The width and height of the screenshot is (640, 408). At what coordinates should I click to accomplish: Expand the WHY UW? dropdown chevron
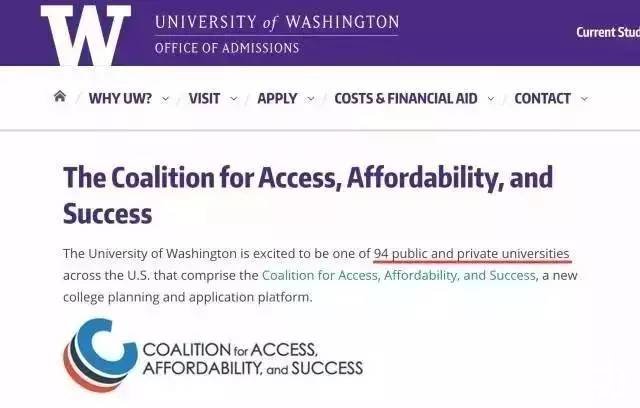166,98
